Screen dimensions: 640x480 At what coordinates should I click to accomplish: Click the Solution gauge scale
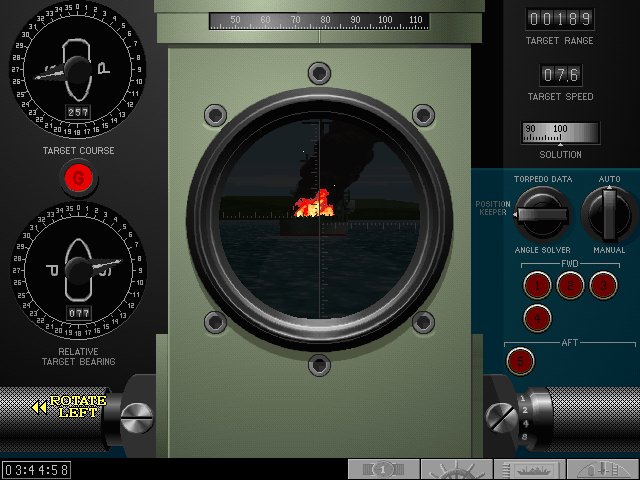pyautogui.click(x=560, y=133)
